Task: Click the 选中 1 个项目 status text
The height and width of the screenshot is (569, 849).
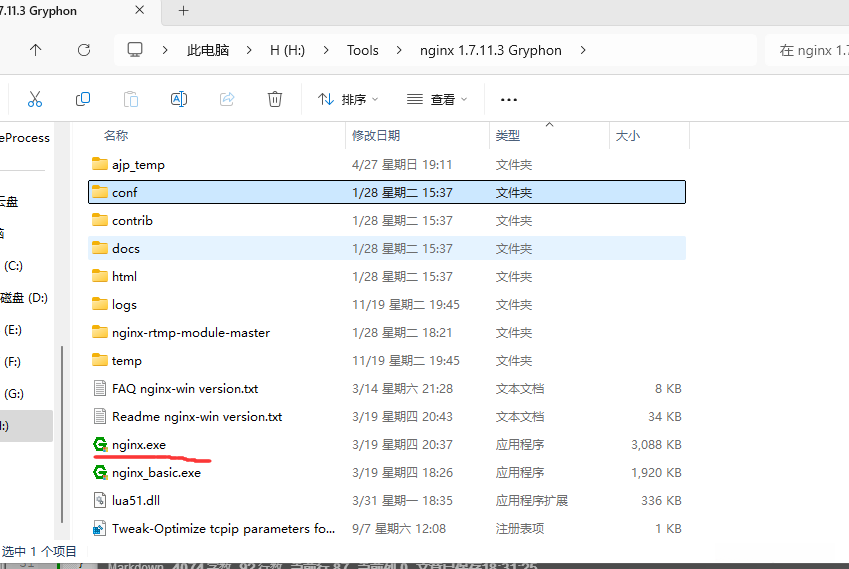Action: 39,551
